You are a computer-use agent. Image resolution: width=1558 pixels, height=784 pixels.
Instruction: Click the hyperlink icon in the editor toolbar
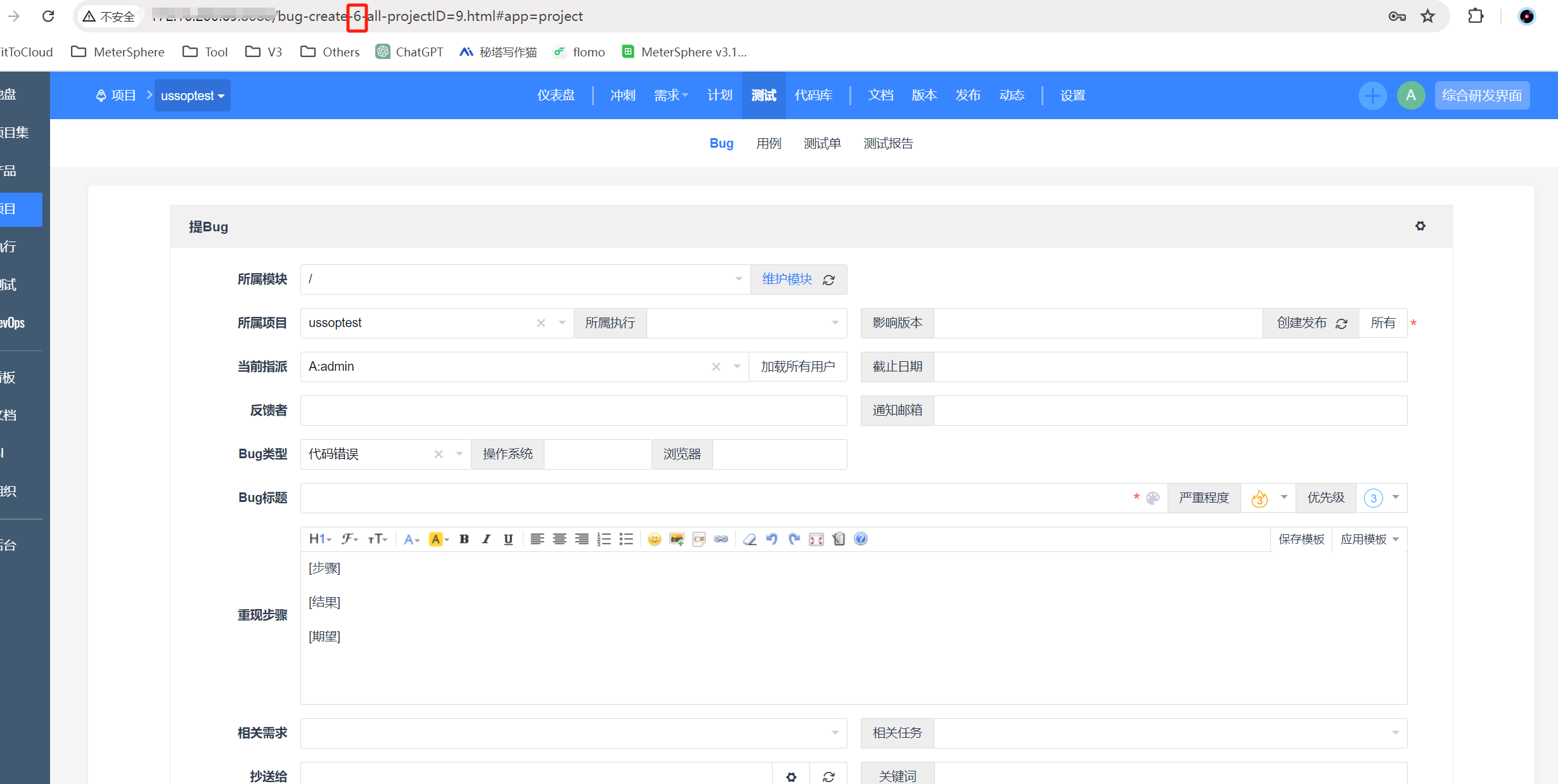721,539
